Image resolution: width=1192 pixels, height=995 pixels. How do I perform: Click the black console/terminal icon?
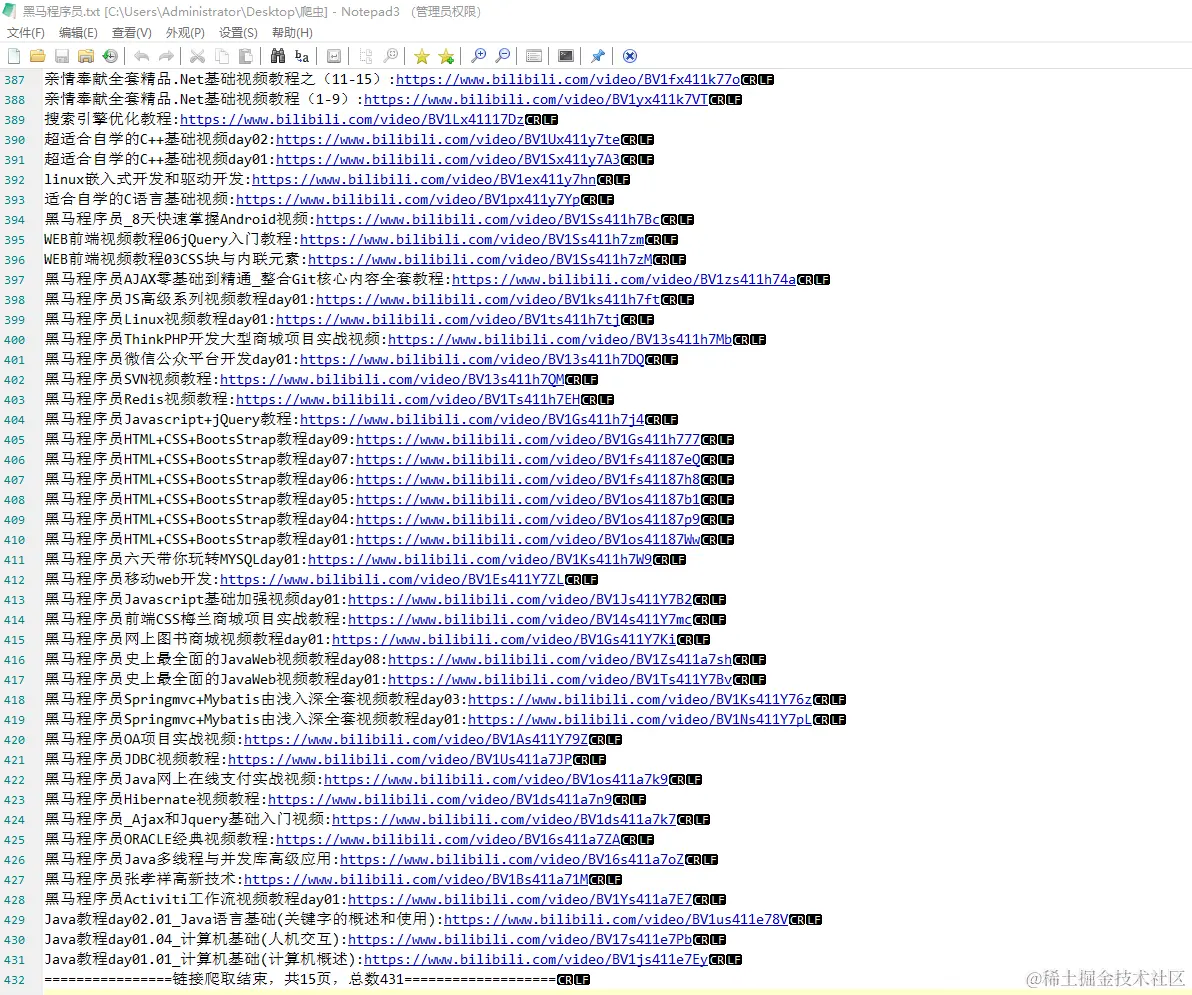[x=566, y=56]
